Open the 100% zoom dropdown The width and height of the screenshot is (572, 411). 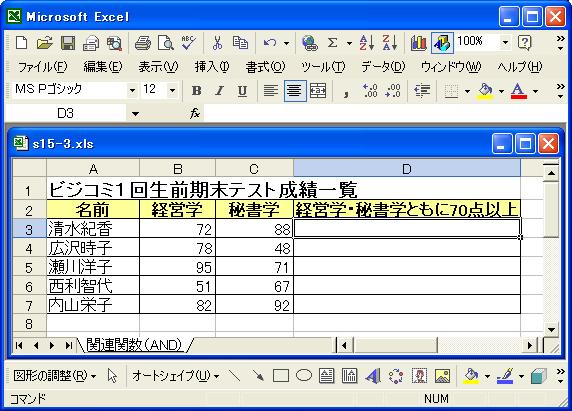[x=505, y=43]
